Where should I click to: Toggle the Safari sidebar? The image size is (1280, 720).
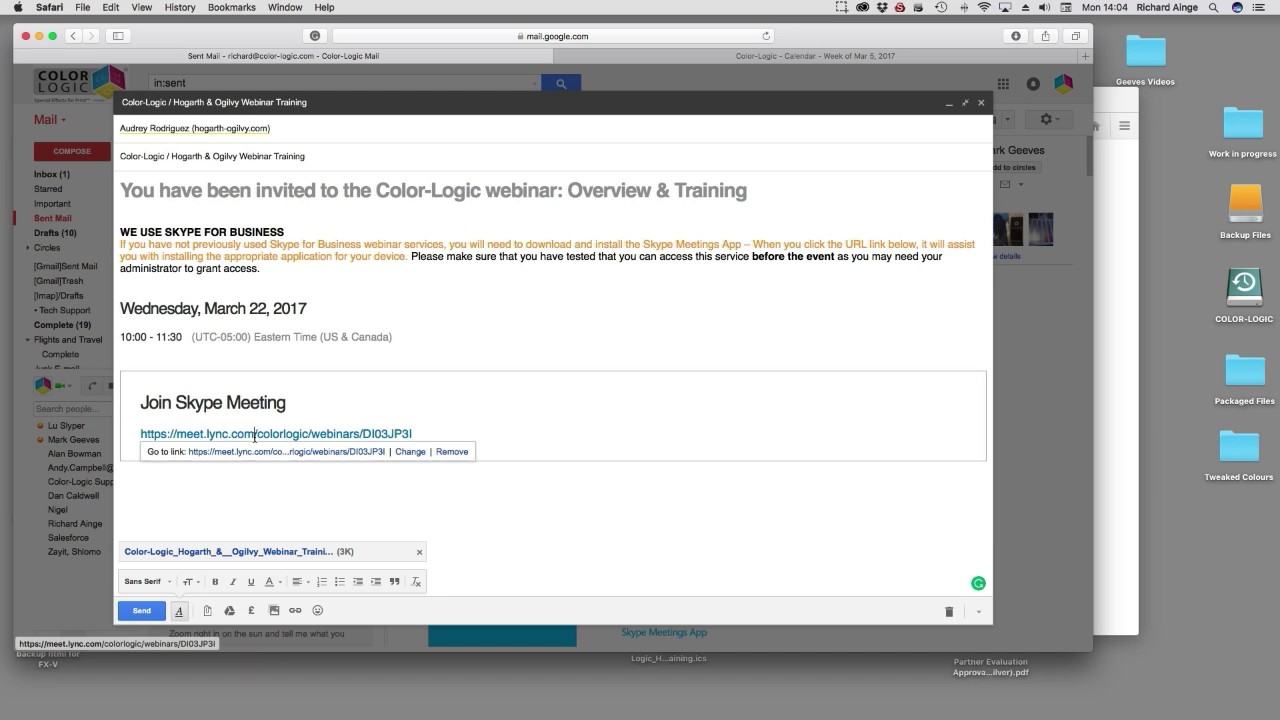[117, 36]
